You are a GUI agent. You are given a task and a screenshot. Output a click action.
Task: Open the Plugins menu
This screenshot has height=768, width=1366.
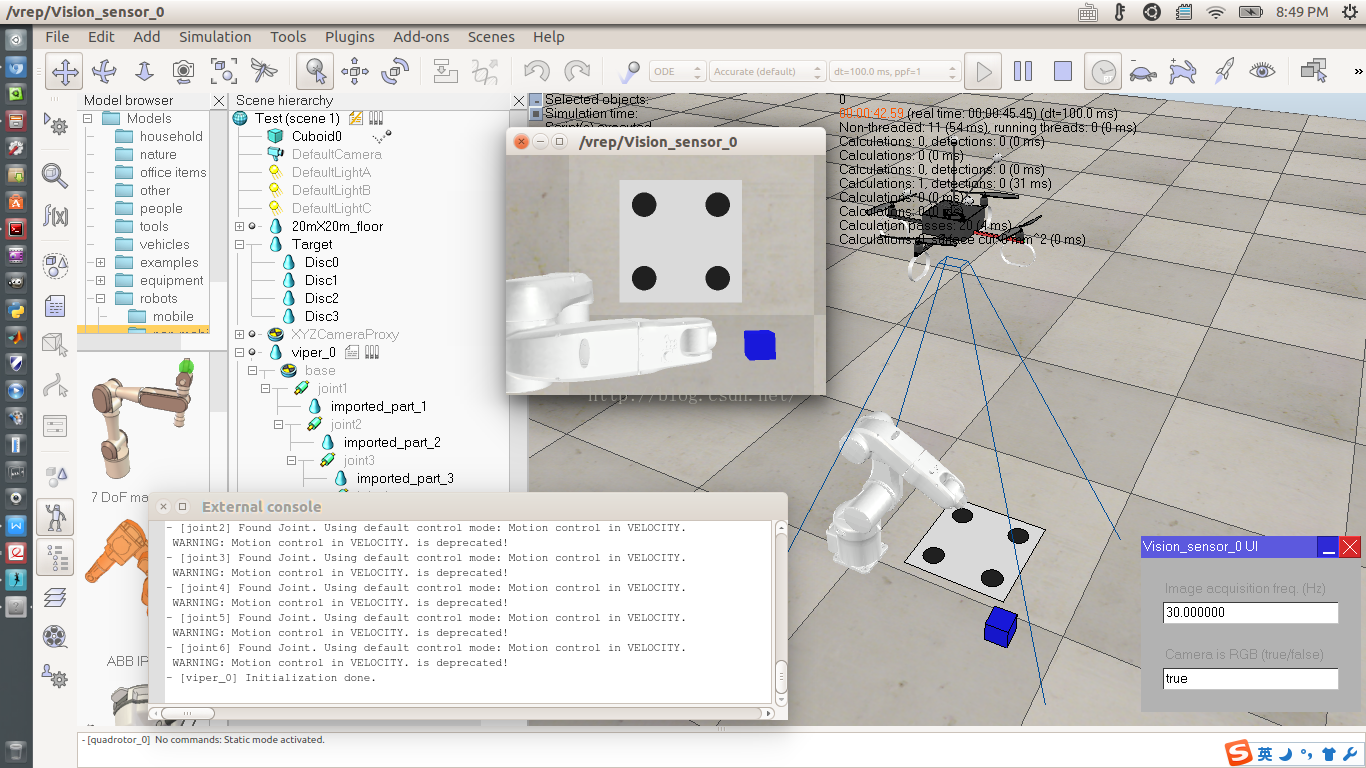point(350,37)
